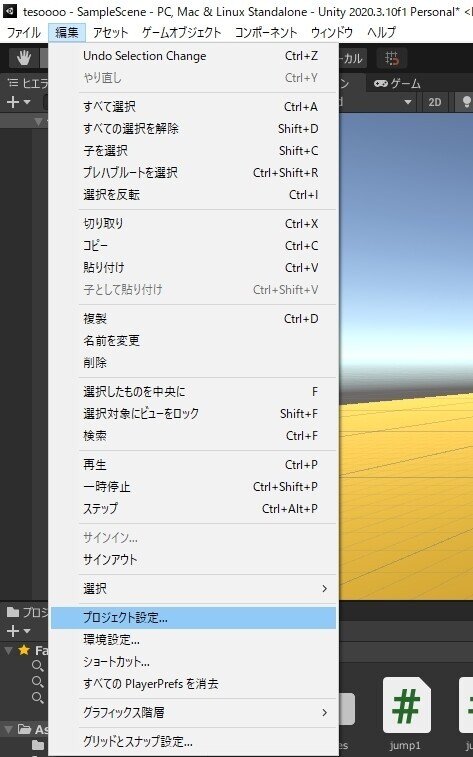Close the 編集 menu in menu bar
473x757 pixels.
click(x=67, y=32)
